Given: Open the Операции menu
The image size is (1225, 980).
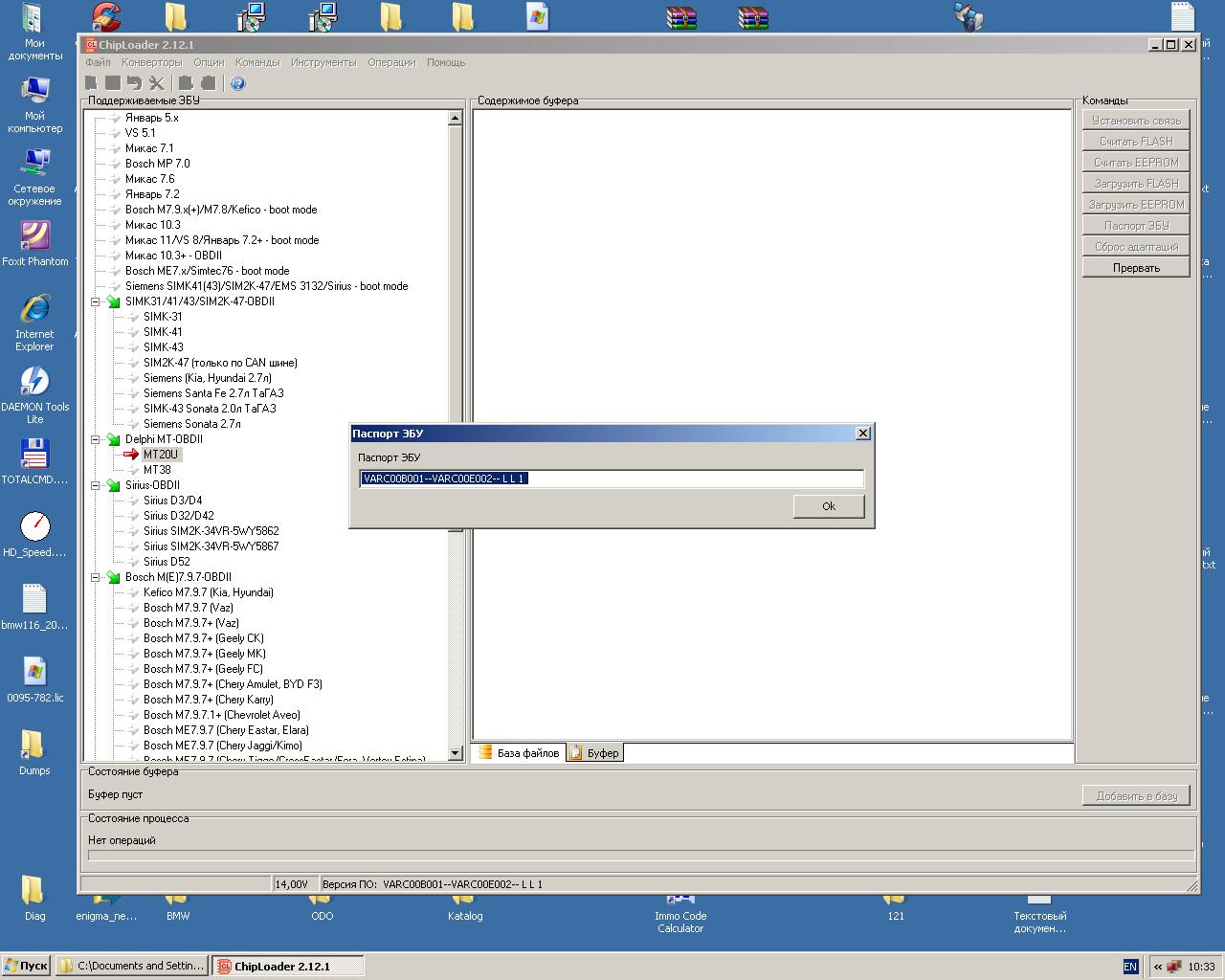Looking at the screenshot, I should click(391, 62).
